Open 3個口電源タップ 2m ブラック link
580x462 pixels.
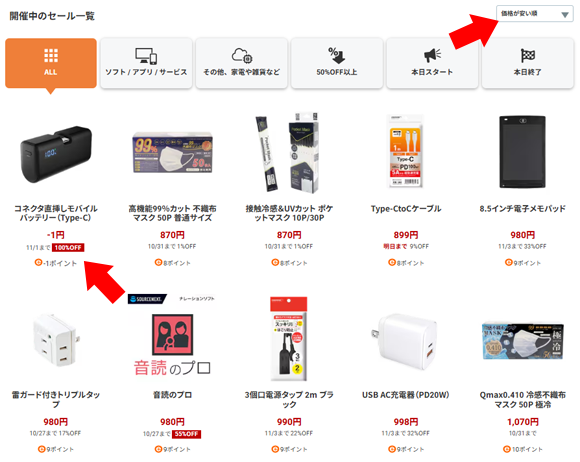(x=289, y=399)
